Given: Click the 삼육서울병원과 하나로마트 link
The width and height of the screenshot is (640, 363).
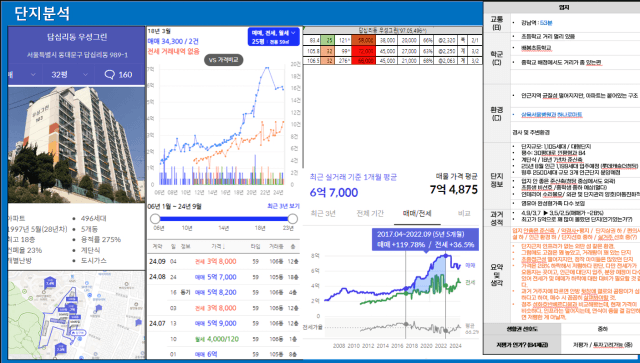Looking at the screenshot, I should [x=551, y=115].
